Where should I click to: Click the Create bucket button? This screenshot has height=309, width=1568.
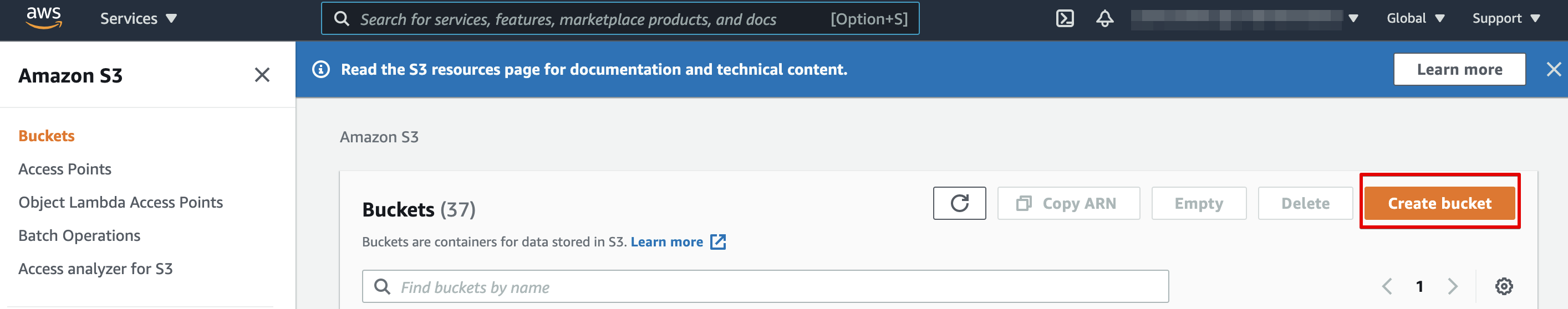tap(1439, 203)
